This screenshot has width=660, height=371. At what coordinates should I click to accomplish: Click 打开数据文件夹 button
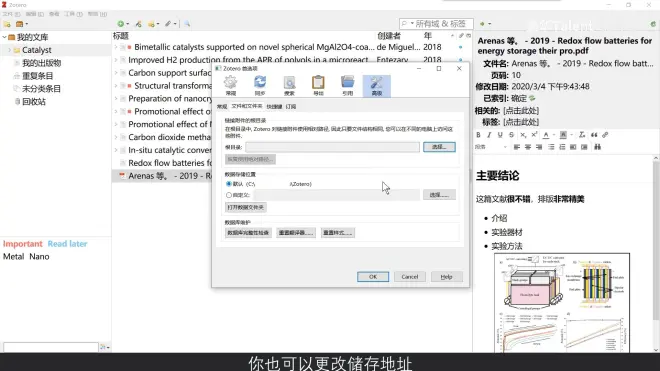[246, 207]
